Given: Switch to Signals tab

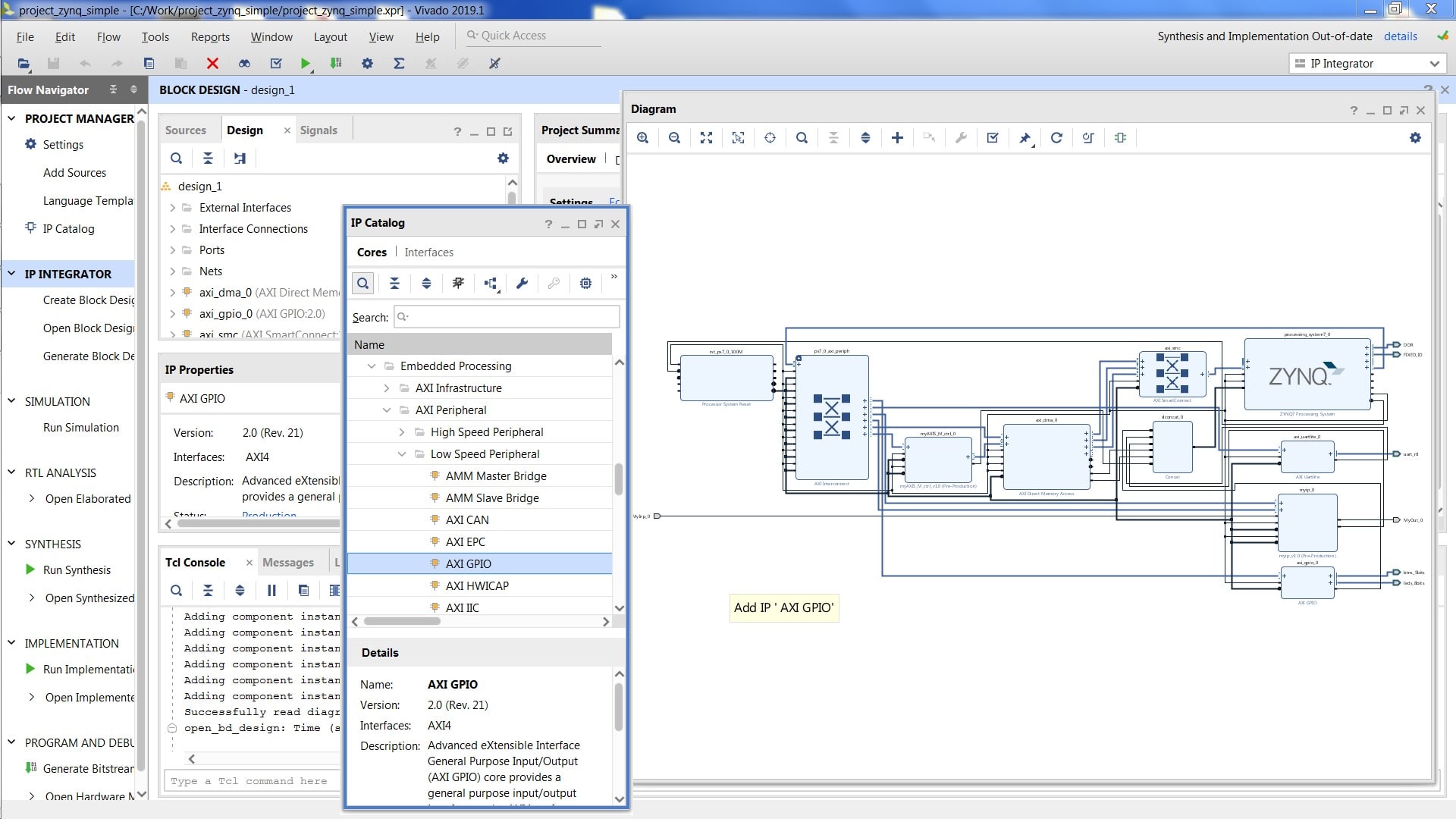Looking at the screenshot, I should (x=318, y=130).
